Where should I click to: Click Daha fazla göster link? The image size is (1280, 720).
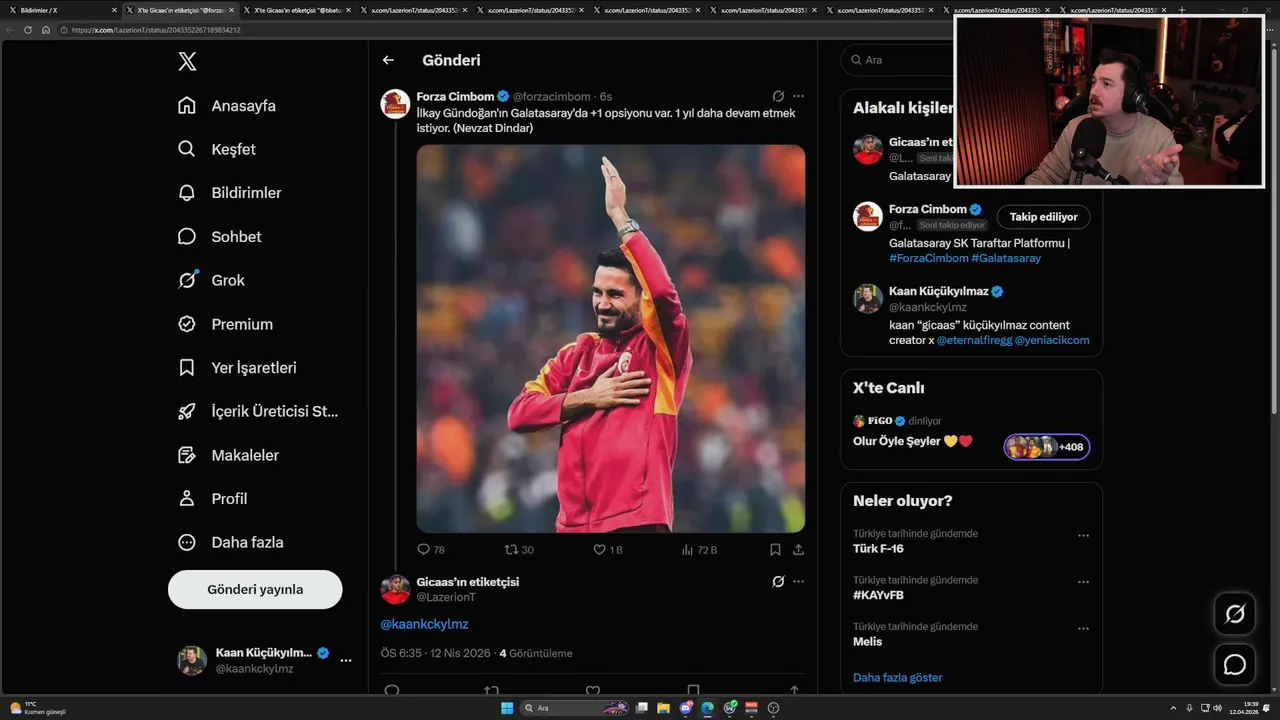pos(897,678)
